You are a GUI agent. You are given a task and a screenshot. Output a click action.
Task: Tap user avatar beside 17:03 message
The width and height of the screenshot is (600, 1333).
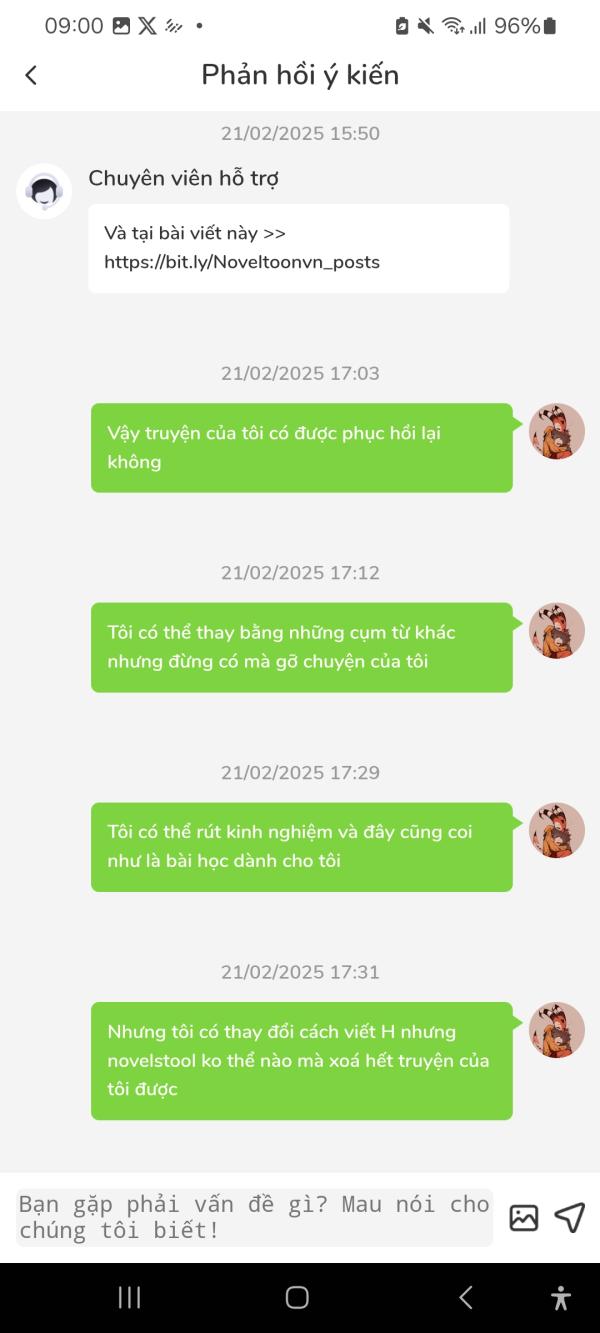click(557, 431)
